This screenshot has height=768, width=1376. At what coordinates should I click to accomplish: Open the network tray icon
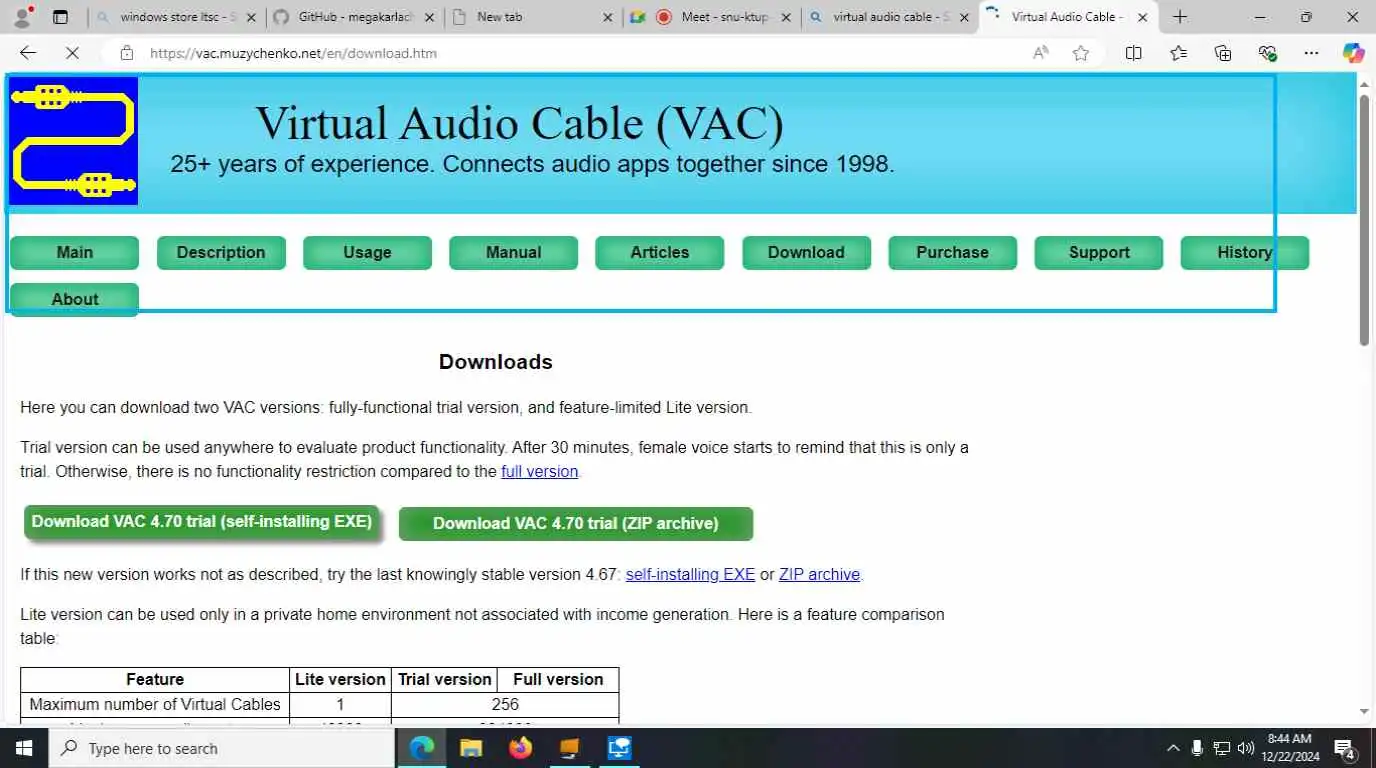[1221, 748]
